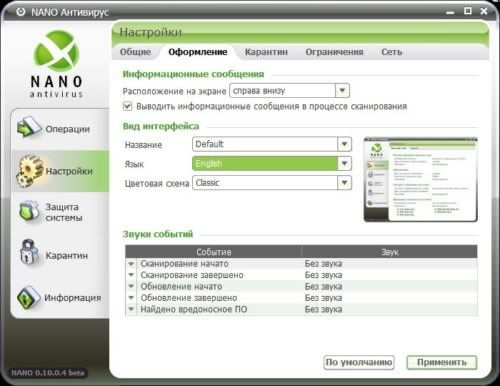Click the NANO 0.10.0.4 beta version label

(x=48, y=373)
